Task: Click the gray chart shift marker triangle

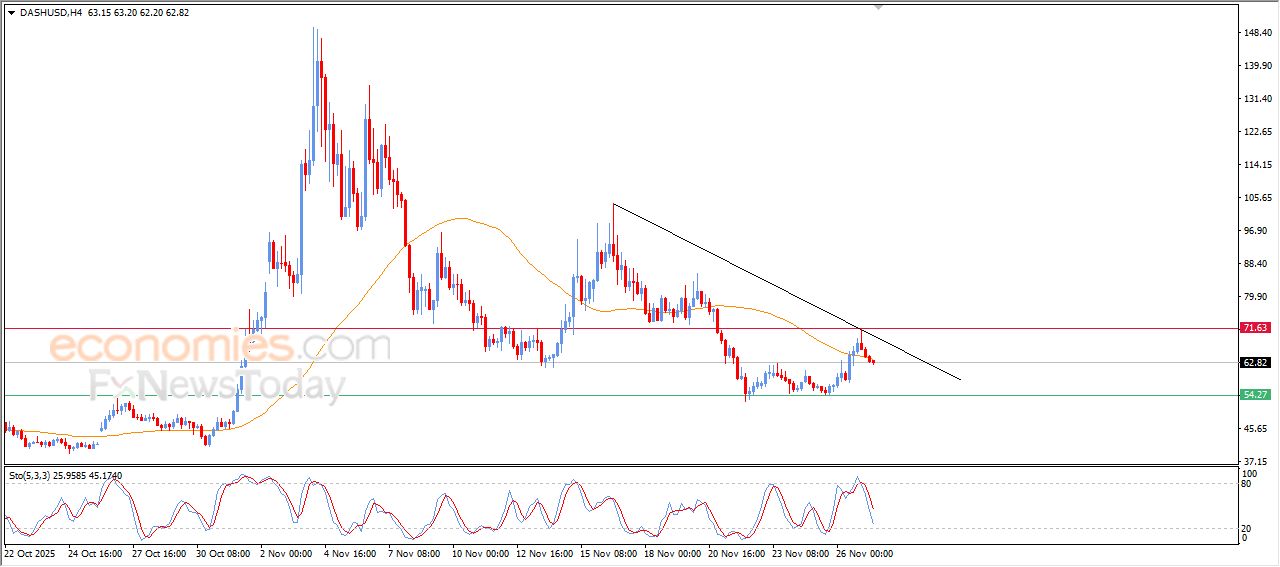Action: 879,7
